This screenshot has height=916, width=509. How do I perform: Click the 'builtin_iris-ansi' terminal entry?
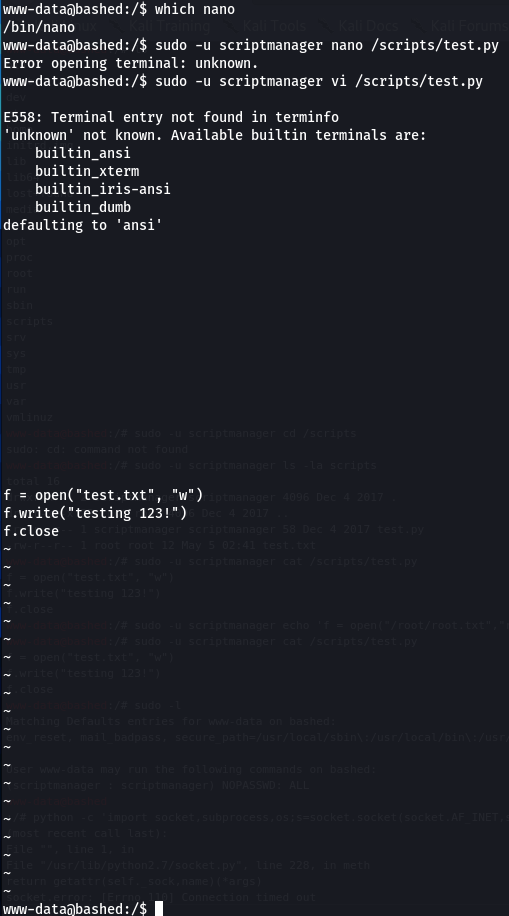[x=103, y=189]
